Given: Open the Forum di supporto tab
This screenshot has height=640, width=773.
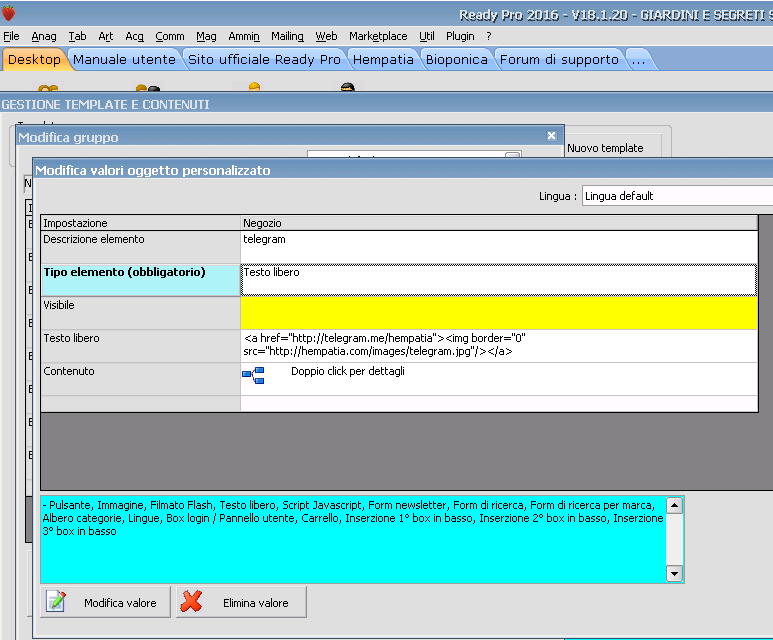Looking at the screenshot, I should (x=559, y=60).
